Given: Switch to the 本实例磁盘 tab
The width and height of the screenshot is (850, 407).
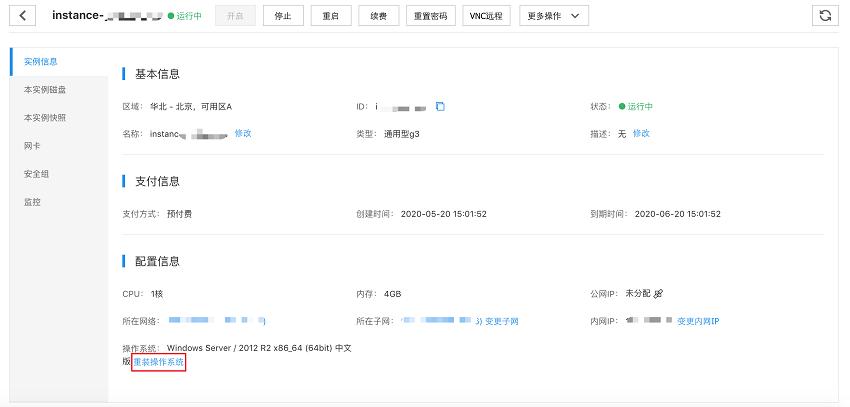Looking at the screenshot, I should coord(45,90).
